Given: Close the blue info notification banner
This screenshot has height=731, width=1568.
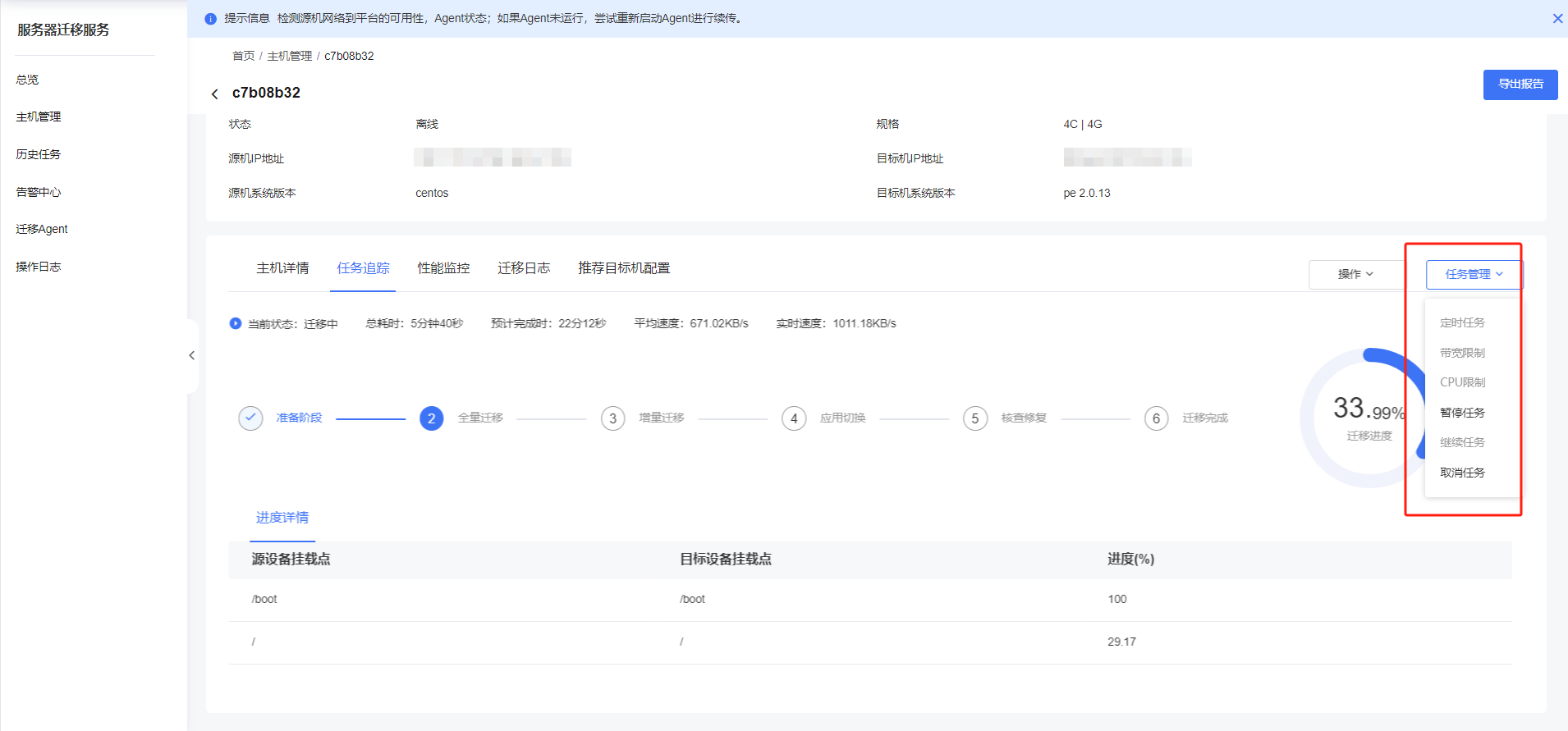Looking at the screenshot, I should click(x=1557, y=18).
